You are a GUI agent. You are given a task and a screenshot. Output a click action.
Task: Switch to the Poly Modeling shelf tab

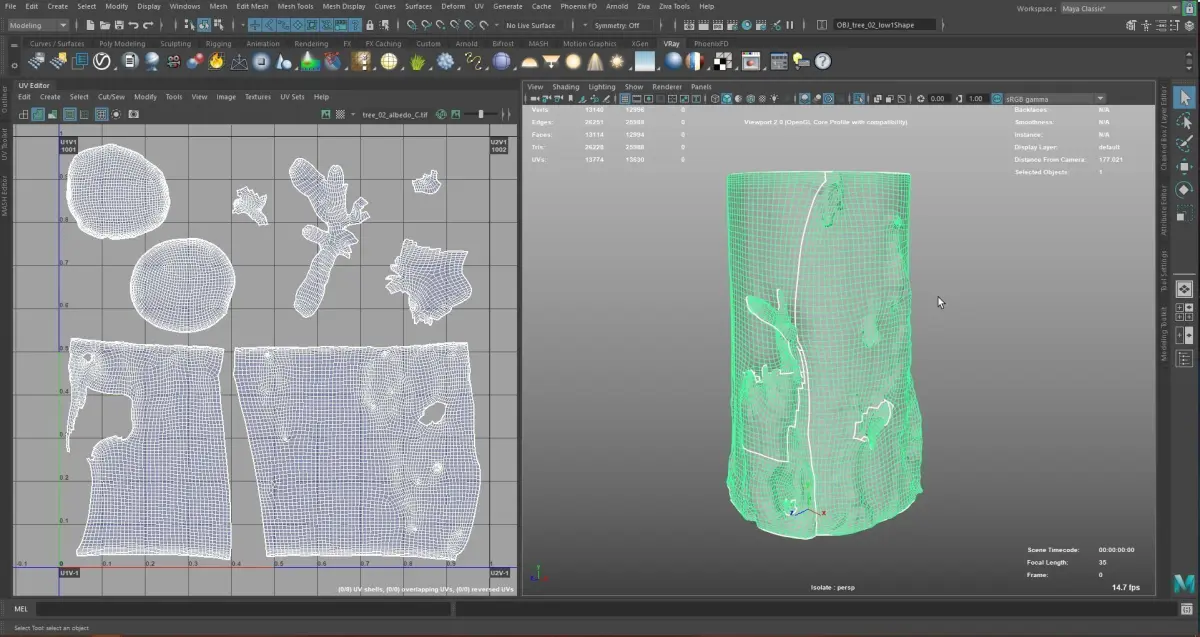[122, 44]
